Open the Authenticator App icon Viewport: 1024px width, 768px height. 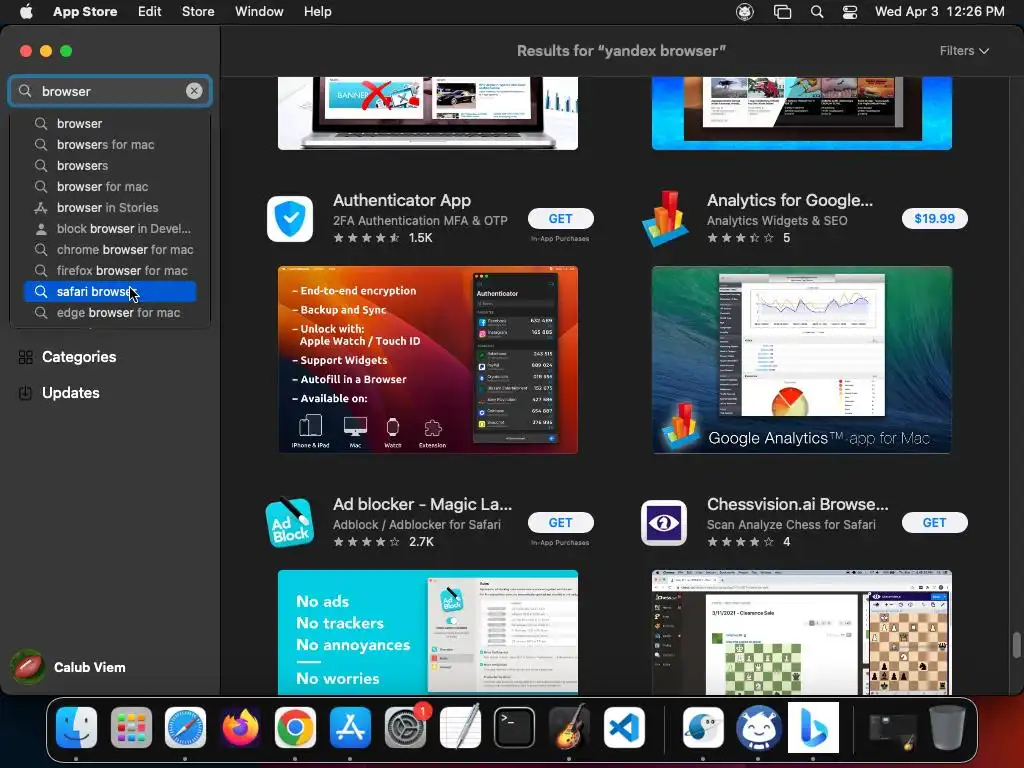290,219
